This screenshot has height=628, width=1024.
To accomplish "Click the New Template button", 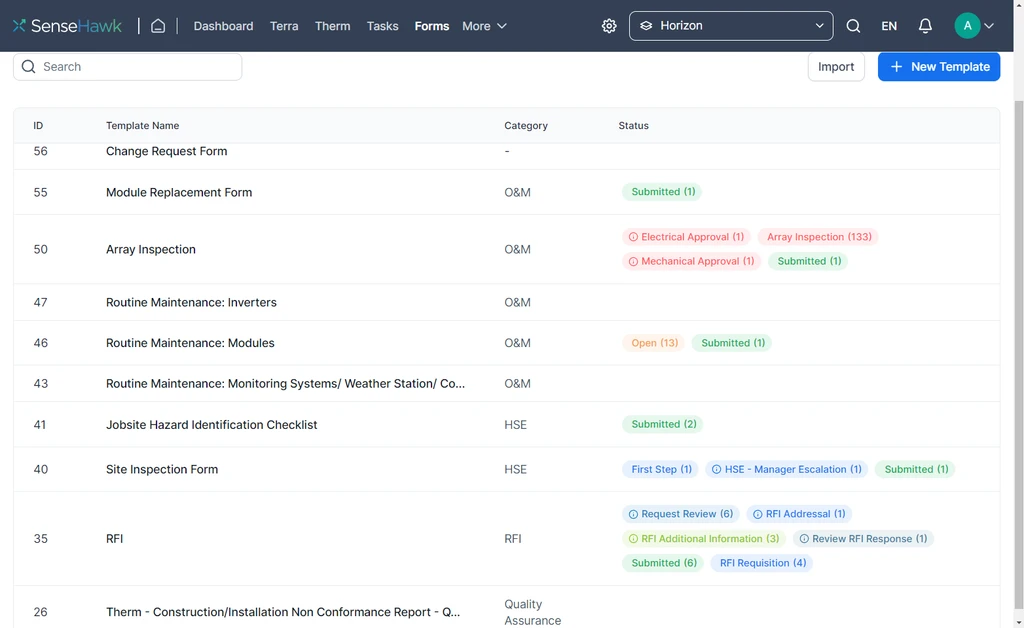I will pyautogui.click(x=938, y=67).
